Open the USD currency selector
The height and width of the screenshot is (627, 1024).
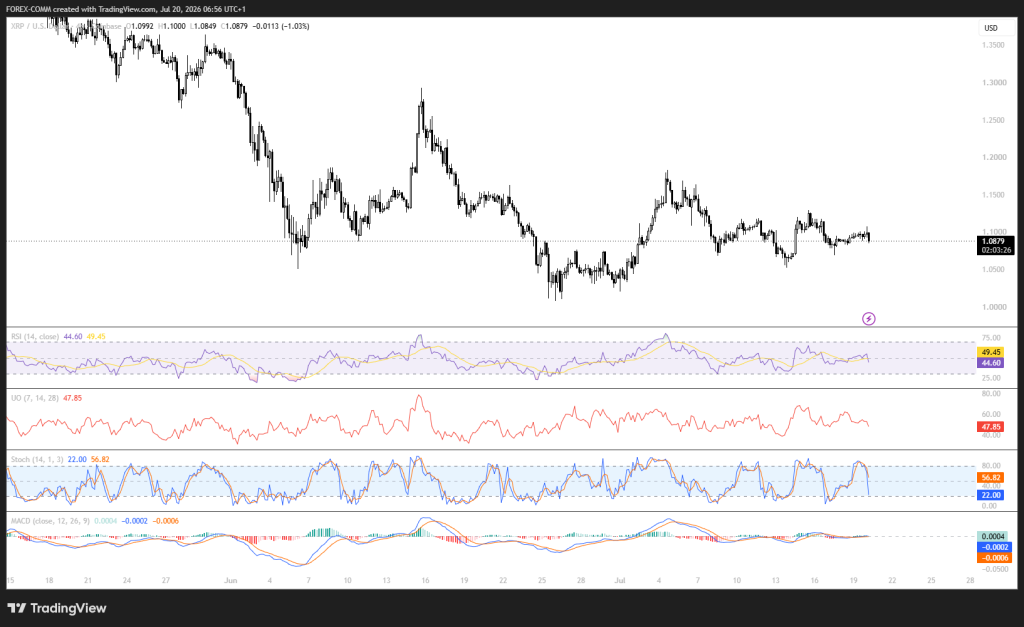coord(991,28)
